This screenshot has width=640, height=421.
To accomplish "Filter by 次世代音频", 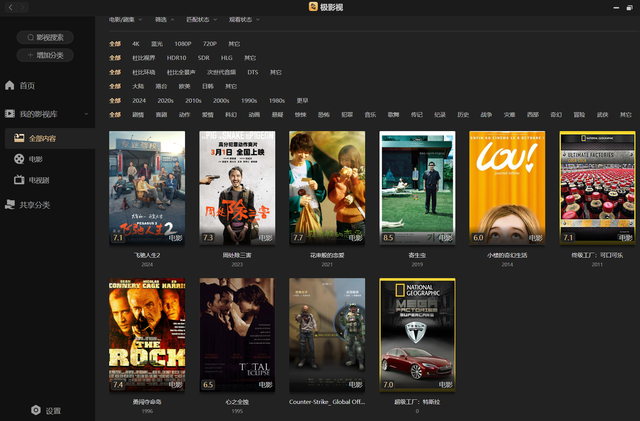I will pyautogui.click(x=221, y=72).
